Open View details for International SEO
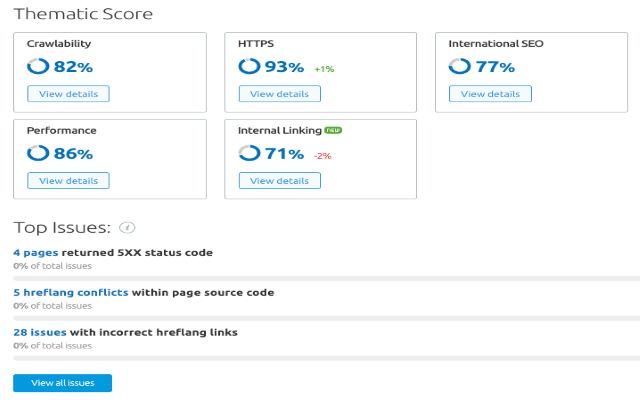The height and width of the screenshot is (400, 640). pos(490,94)
